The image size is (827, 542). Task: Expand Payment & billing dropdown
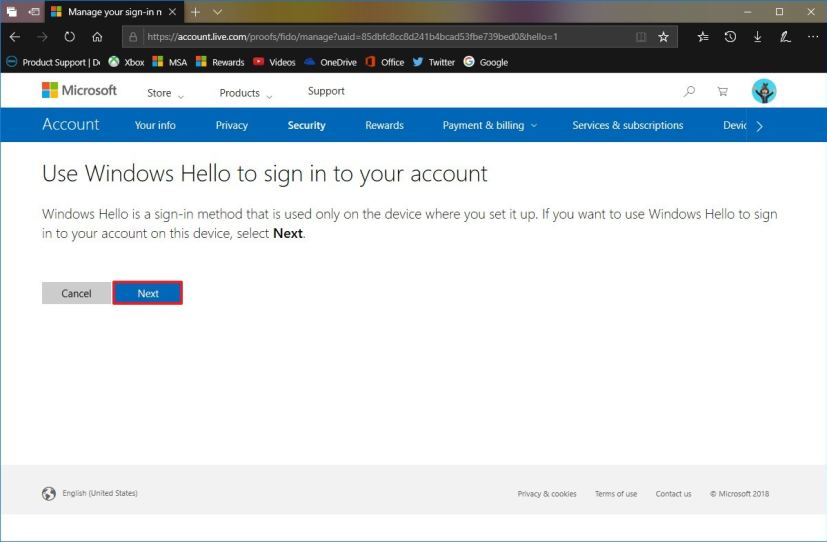[489, 125]
